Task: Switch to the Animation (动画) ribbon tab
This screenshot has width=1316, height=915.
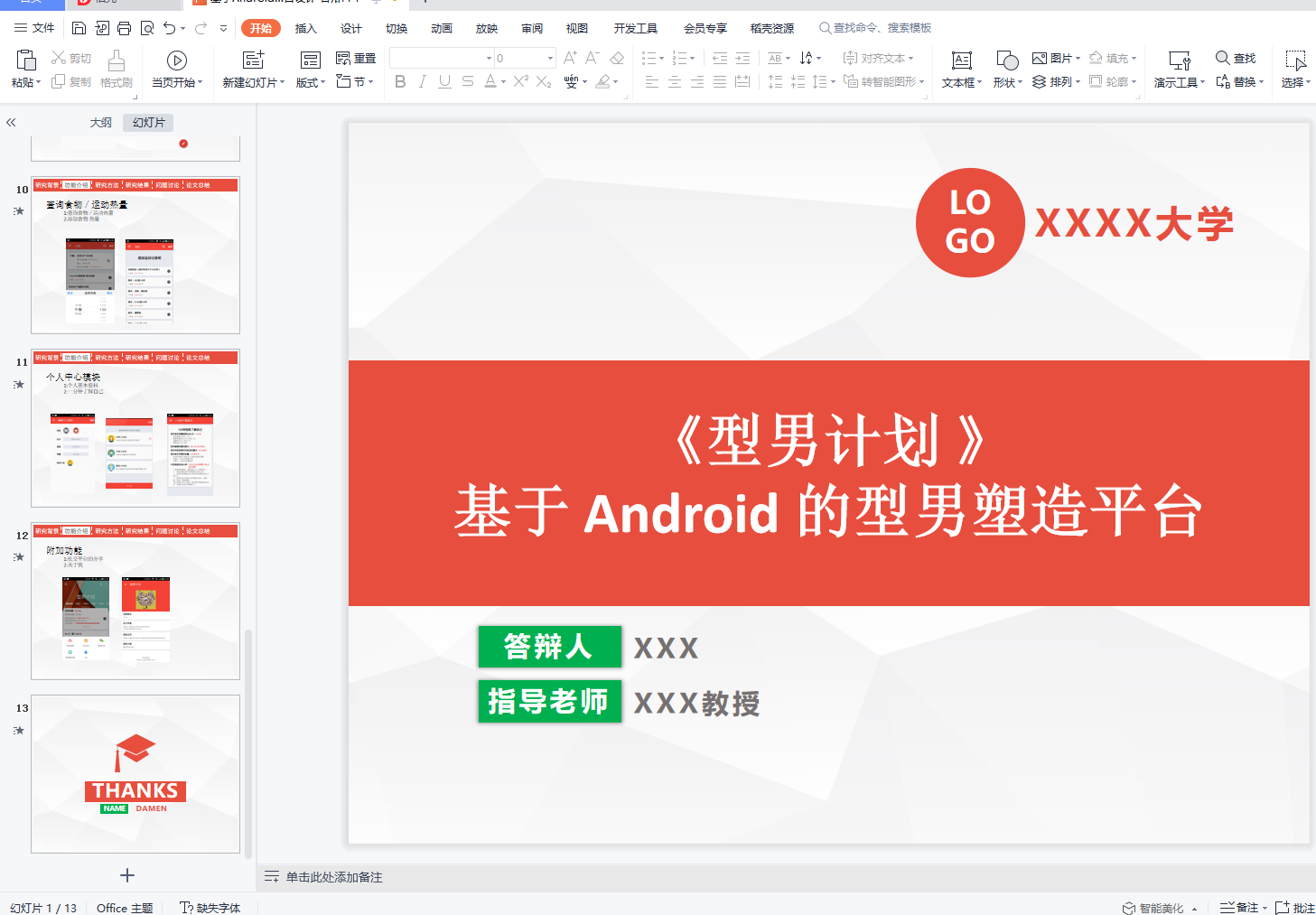Action: pyautogui.click(x=442, y=28)
